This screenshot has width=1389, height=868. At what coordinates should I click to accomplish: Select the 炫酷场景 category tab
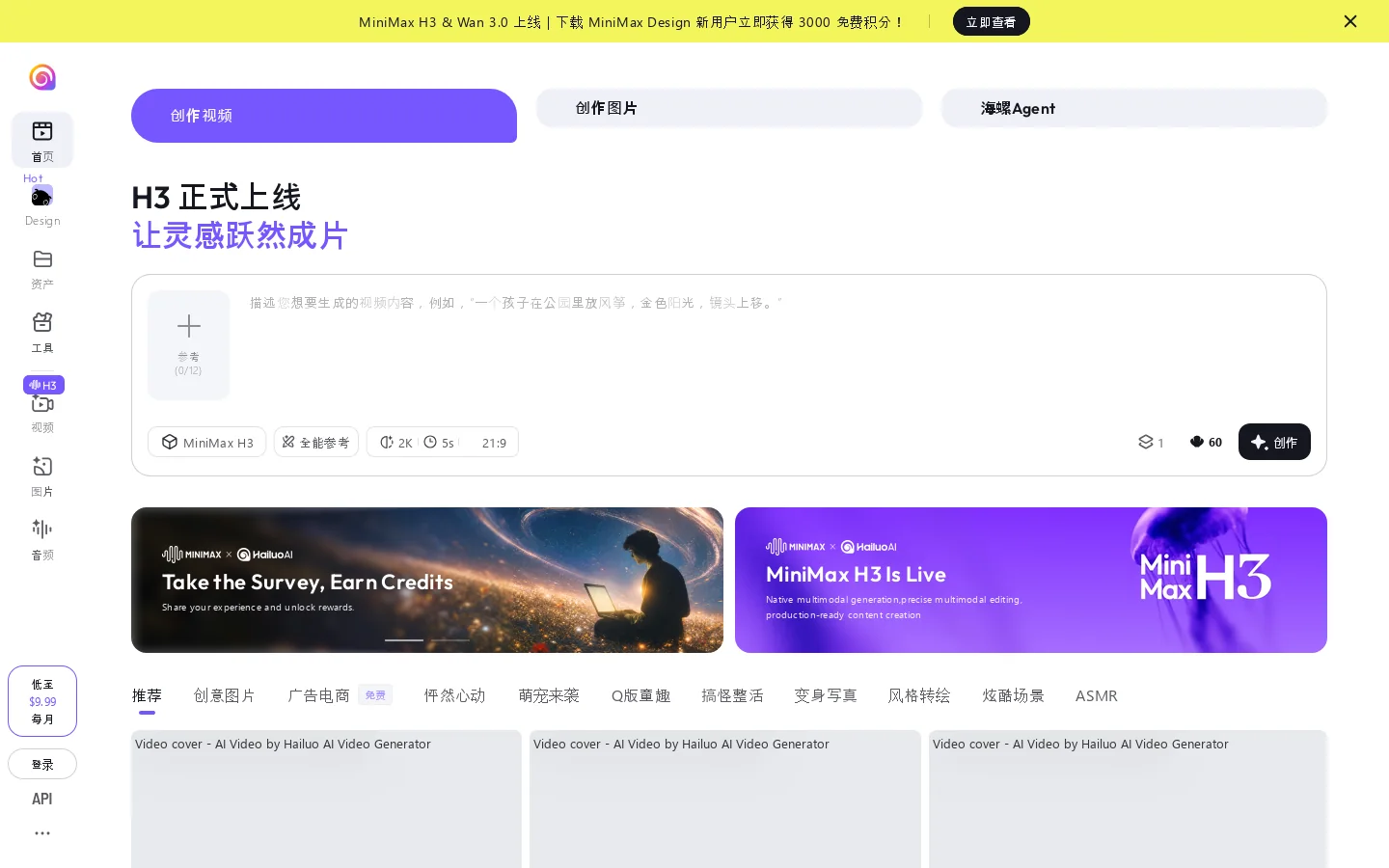pyautogui.click(x=1014, y=696)
